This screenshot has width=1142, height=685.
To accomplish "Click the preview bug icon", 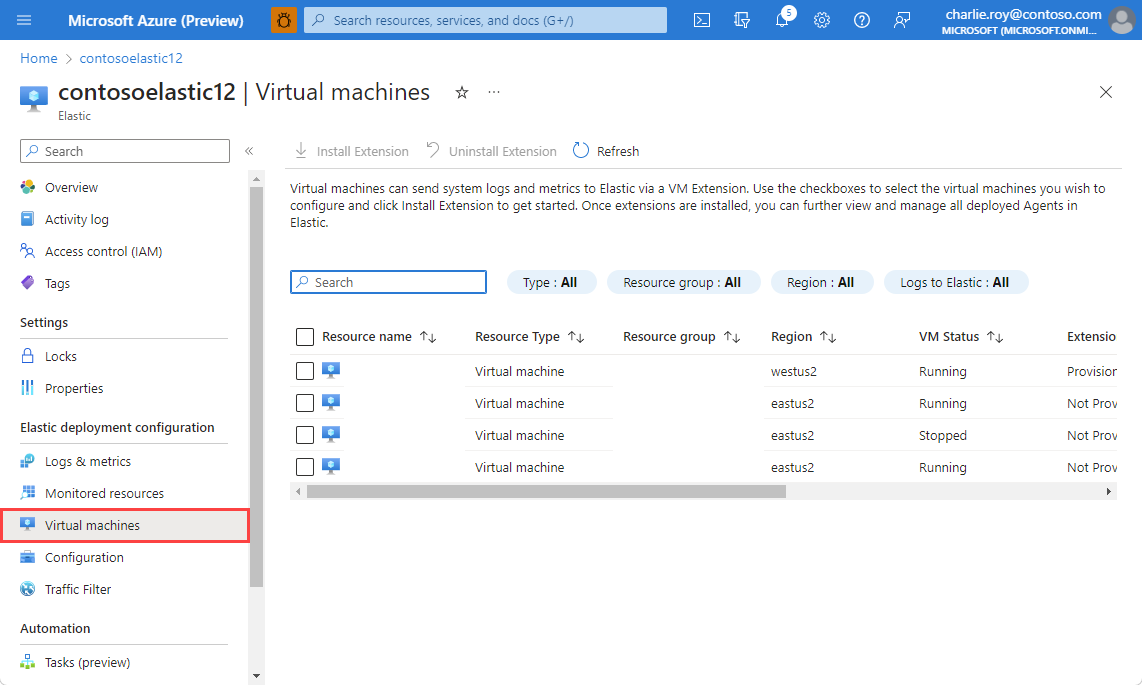I will pyautogui.click(x=284, y=20).
